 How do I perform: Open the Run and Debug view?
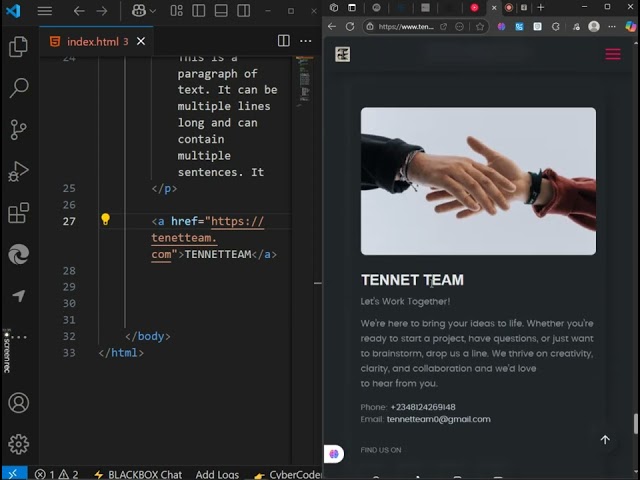click(x=18, y=171)
